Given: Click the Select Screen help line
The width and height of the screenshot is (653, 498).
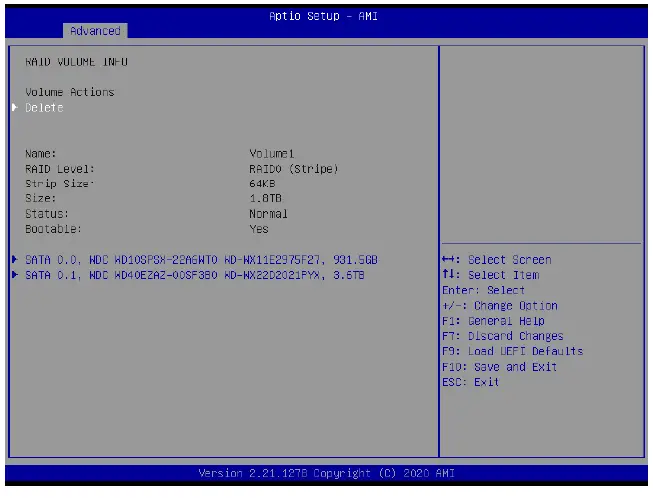Looking at the screenshot, I should (x=496, y=260).
